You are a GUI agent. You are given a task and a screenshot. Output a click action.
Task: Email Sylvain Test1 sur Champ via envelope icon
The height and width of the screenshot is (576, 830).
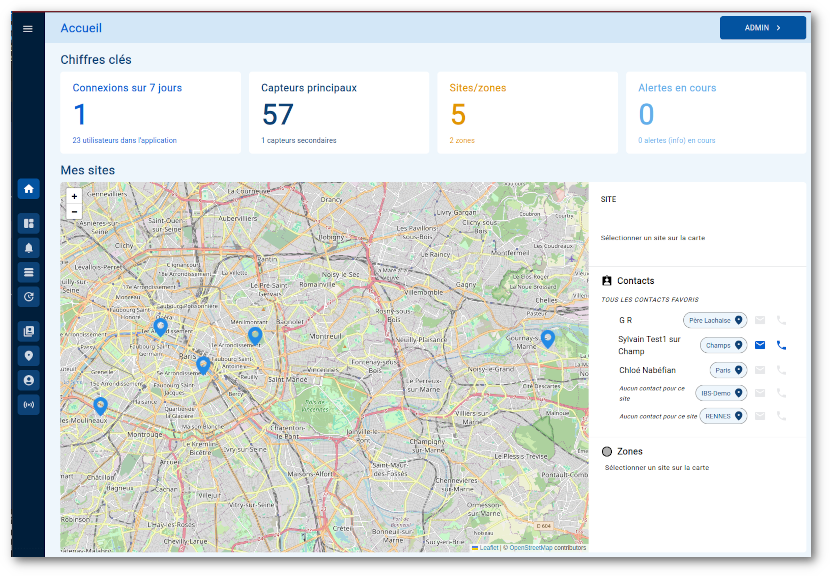760,345
